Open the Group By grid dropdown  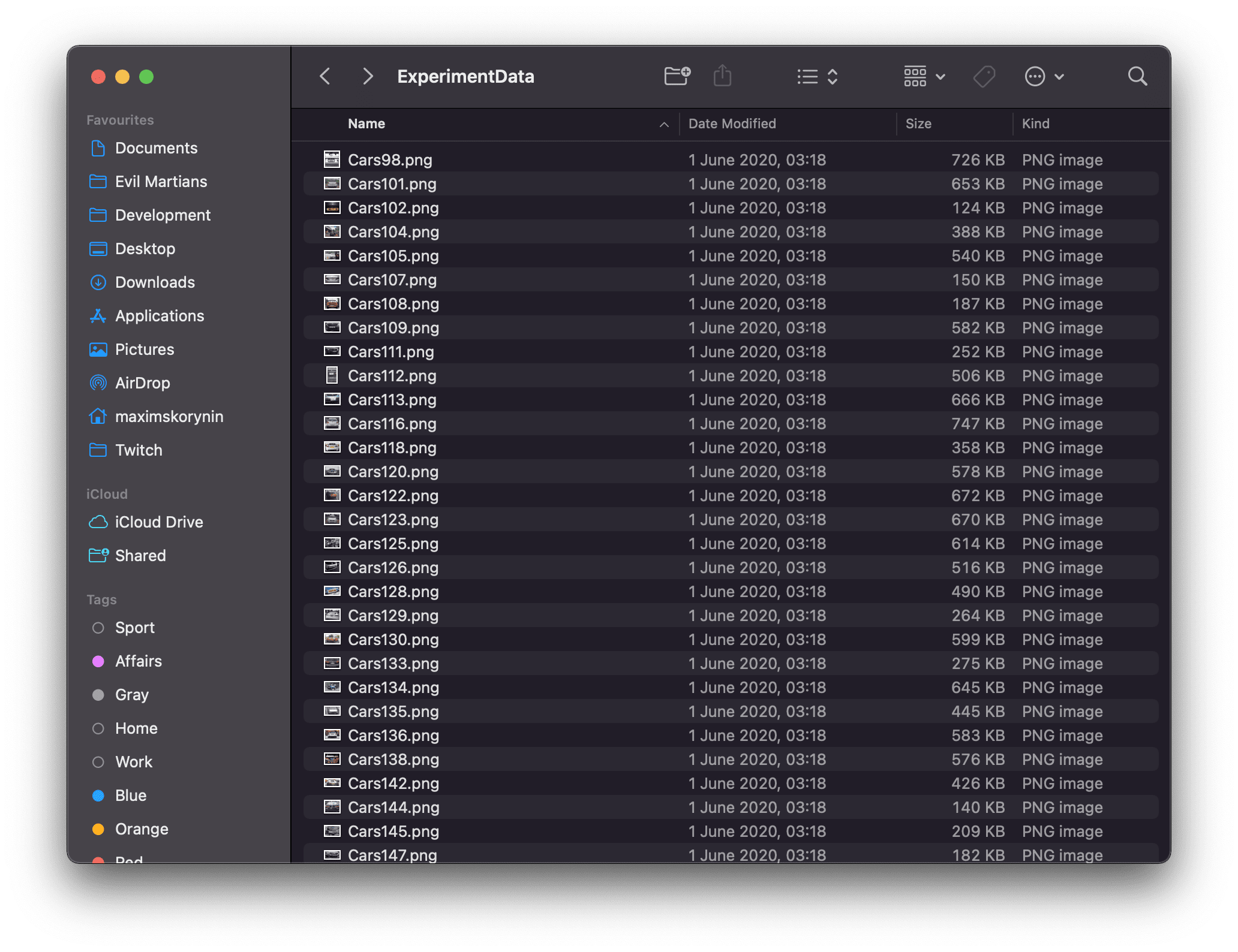[x=924, y=76]
